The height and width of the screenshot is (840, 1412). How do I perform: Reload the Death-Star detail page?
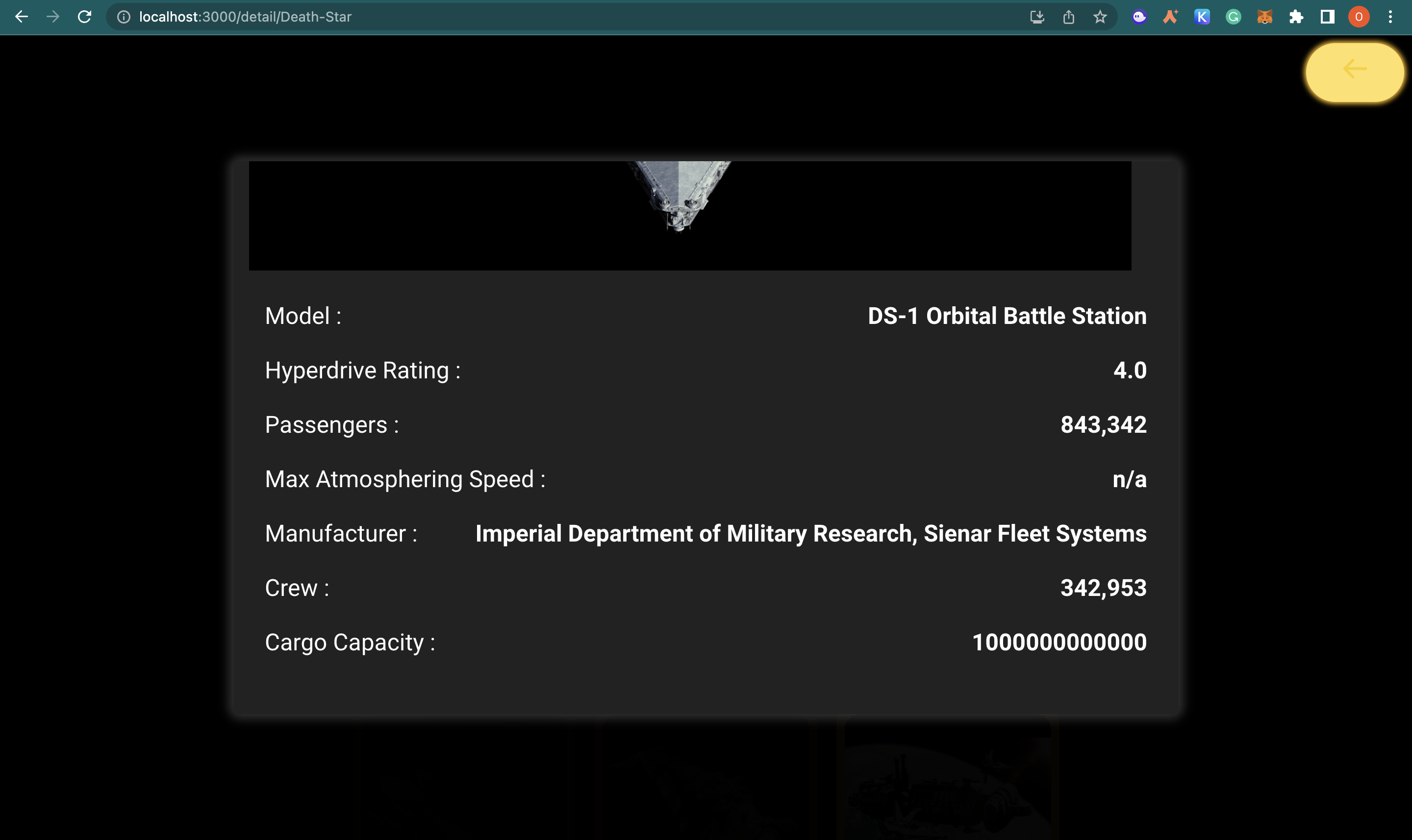point(84,17)
